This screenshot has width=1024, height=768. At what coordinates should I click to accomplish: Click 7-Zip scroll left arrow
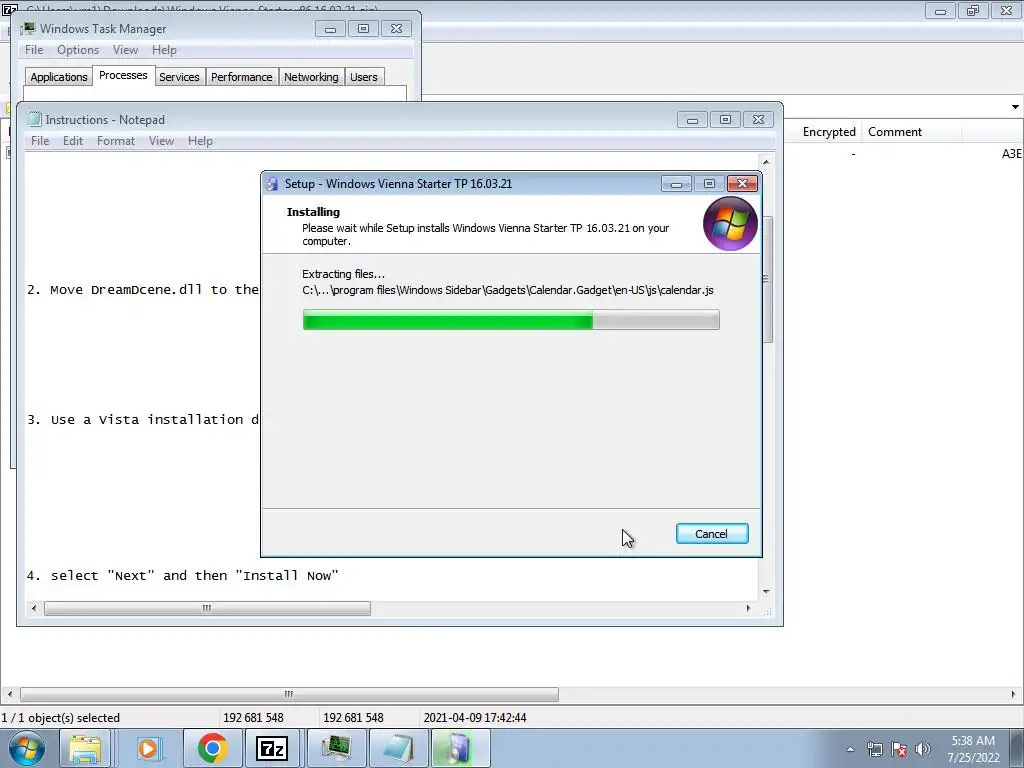[9, 694]
